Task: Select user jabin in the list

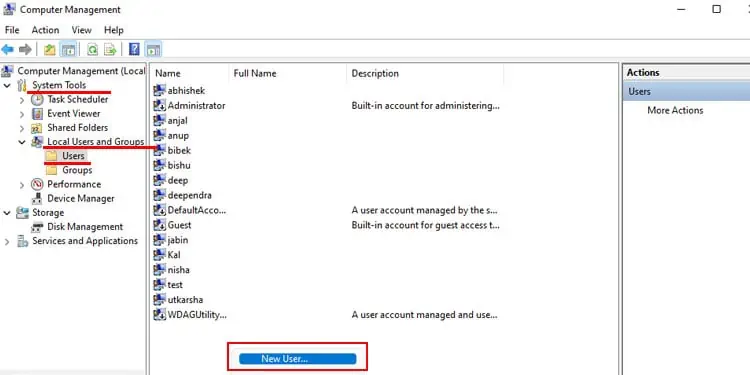Action: point(178,240)
